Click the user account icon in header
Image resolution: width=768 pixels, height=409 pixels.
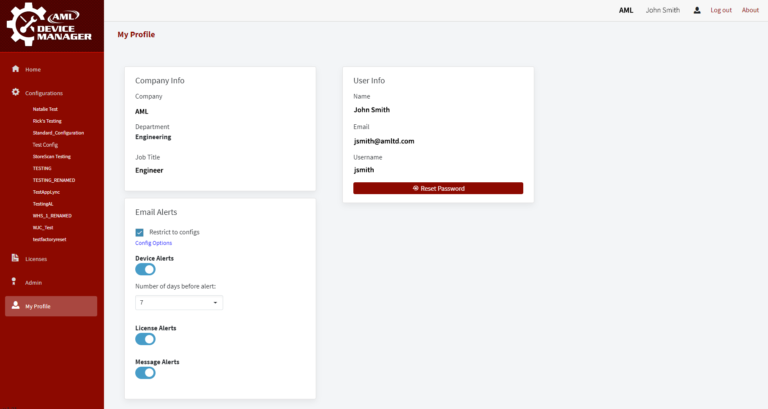pyautogui.click(x=697, y=10)
